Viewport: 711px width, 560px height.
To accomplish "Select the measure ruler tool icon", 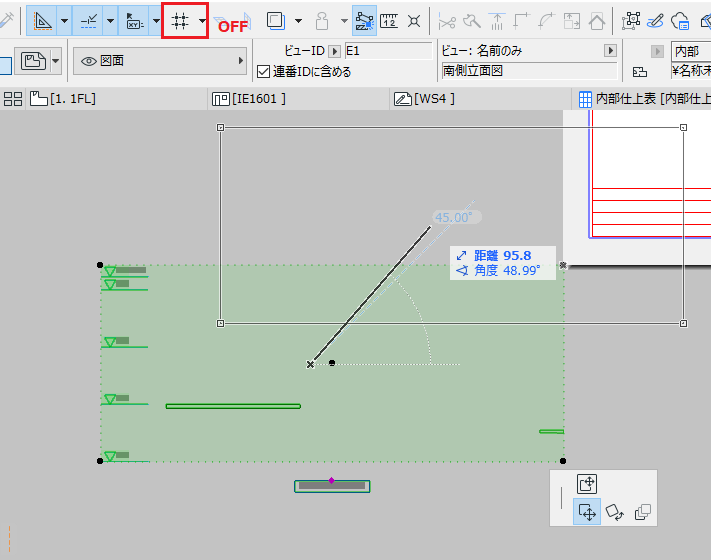I will point(389,21).
